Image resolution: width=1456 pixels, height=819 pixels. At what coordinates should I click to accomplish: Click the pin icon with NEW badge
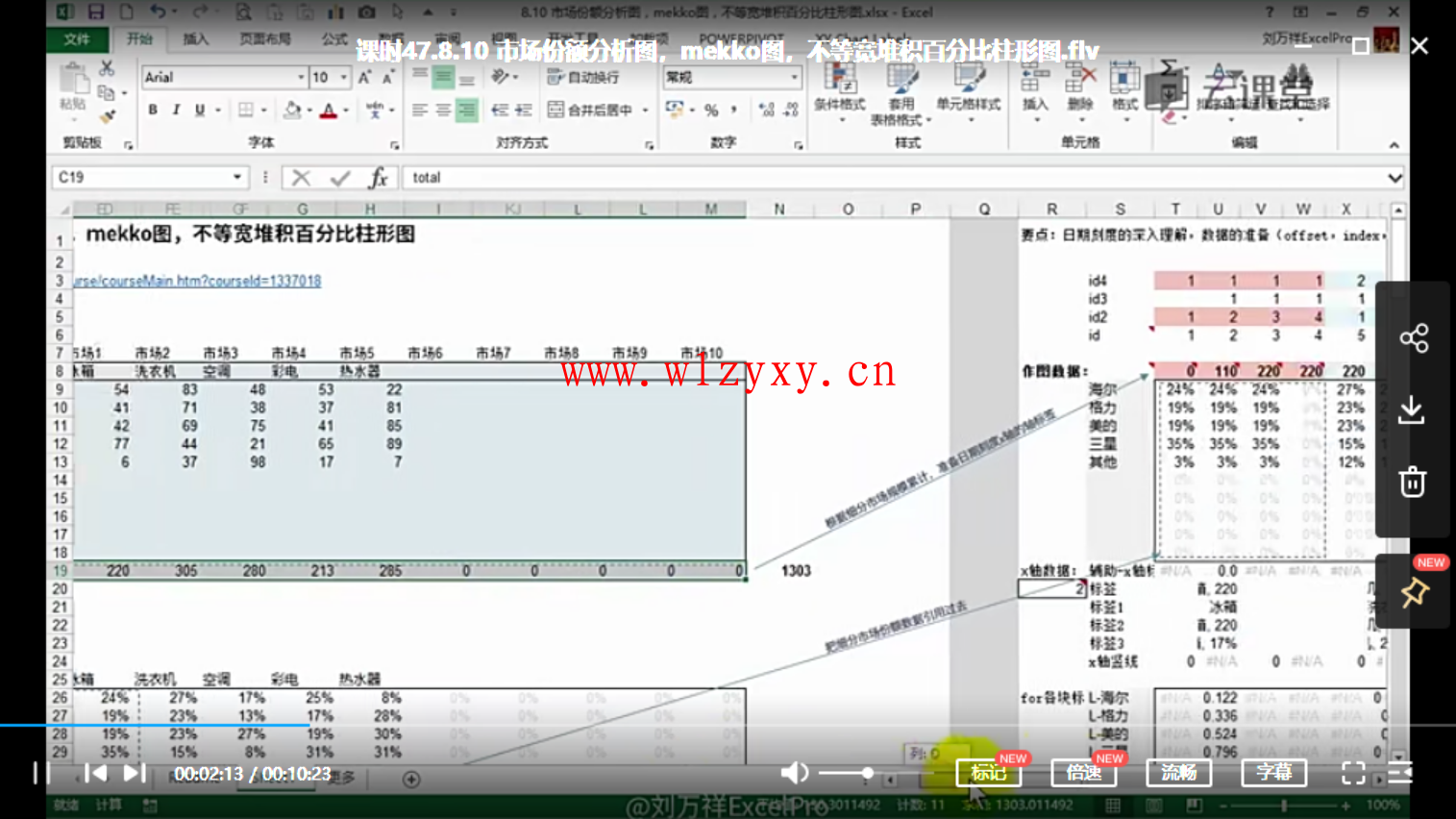click(x=1414, y=592)
